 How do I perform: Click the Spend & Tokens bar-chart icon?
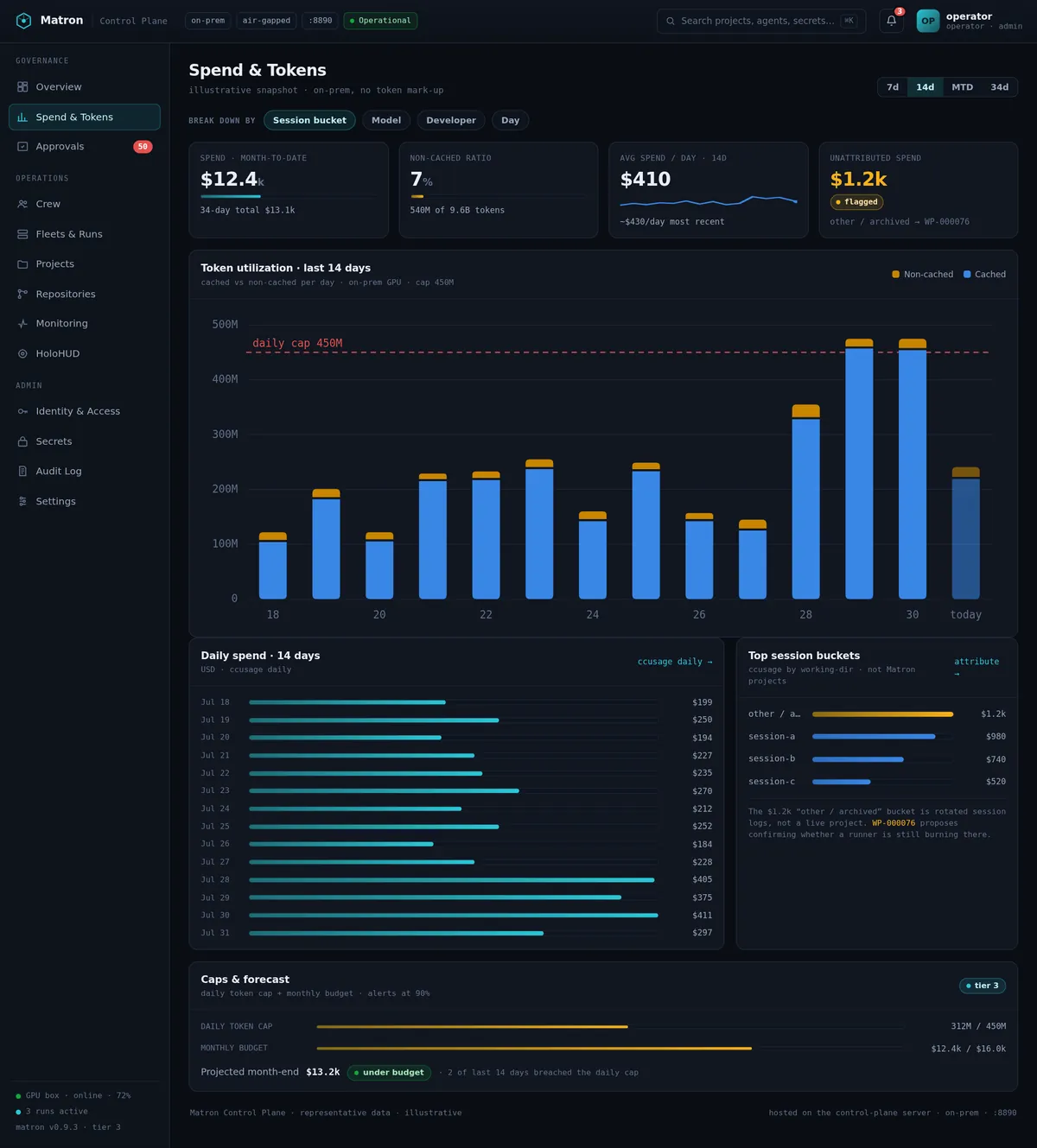[x=22, y=117]
